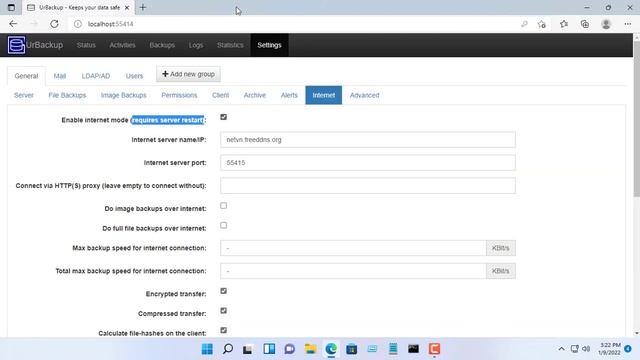Open the Archive sub-tab
The image size is (640, 360).
pos(255,95)
